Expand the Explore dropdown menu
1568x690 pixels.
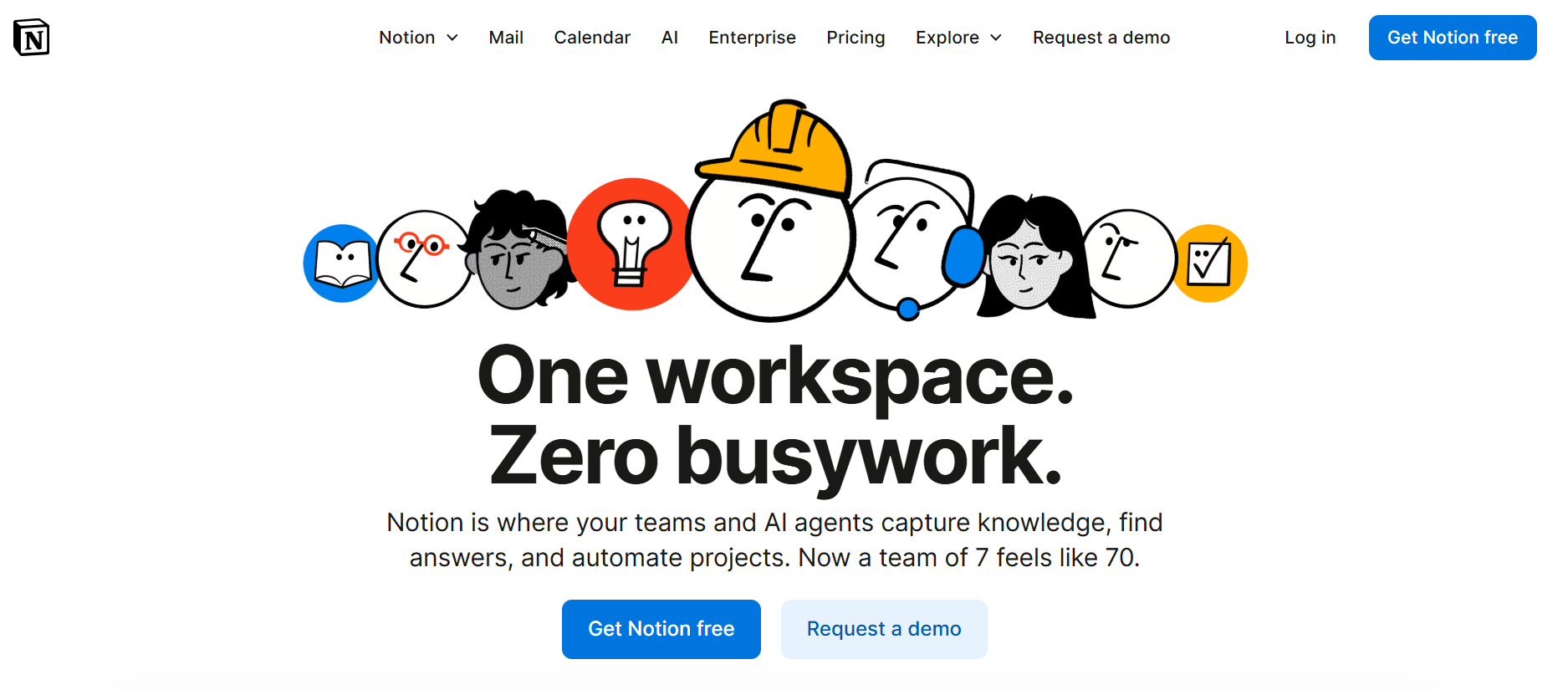tap(958, 38)
